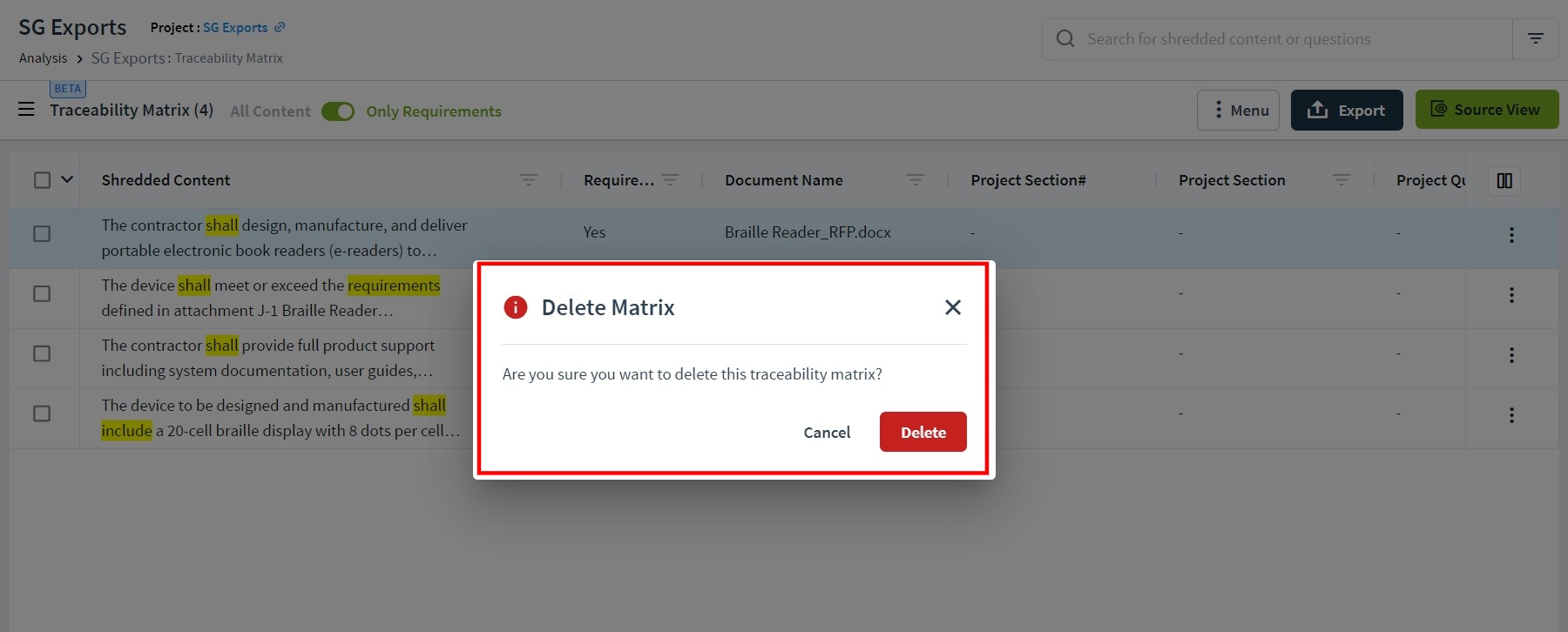The width and height of the screenshot is (1568, 632).
Task: Toggle Only Requirements switch
Action: (x=338, y=111)
